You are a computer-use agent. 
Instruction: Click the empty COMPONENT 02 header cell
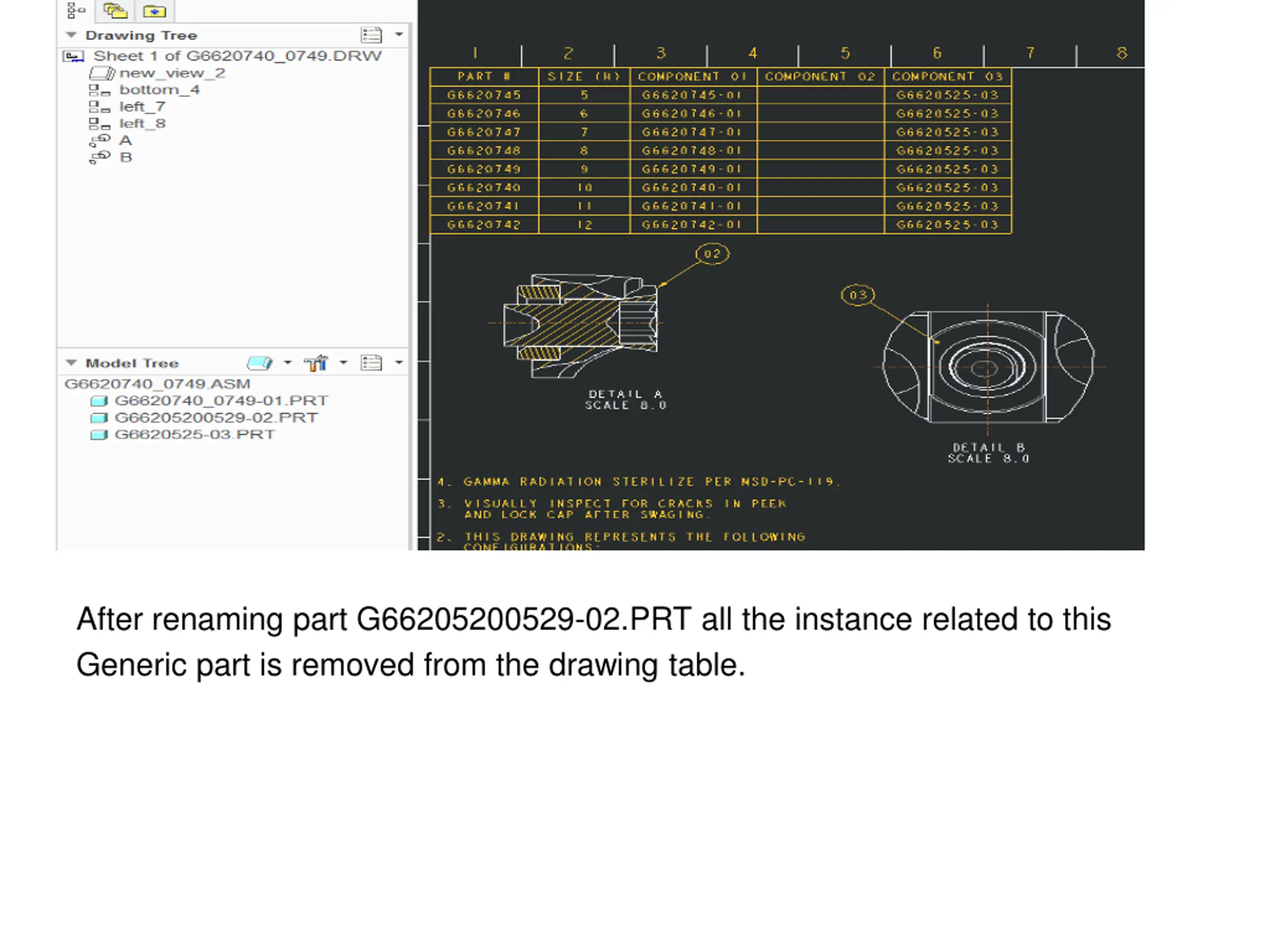tap(821, 76)
